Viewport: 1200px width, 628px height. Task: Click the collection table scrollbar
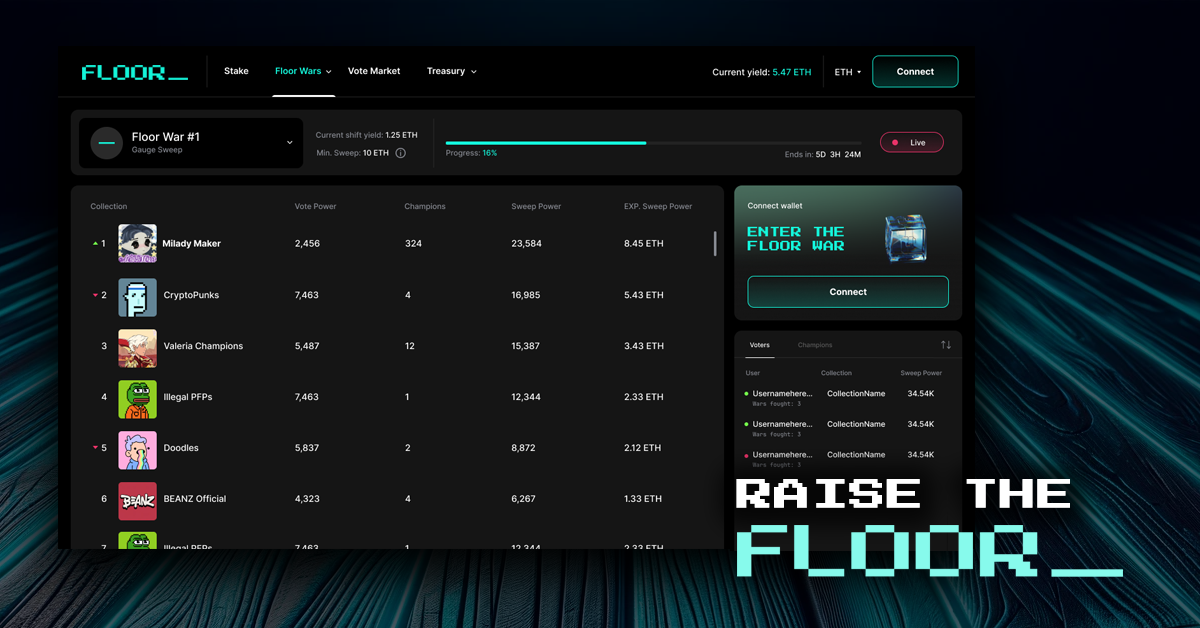[714, 244]
